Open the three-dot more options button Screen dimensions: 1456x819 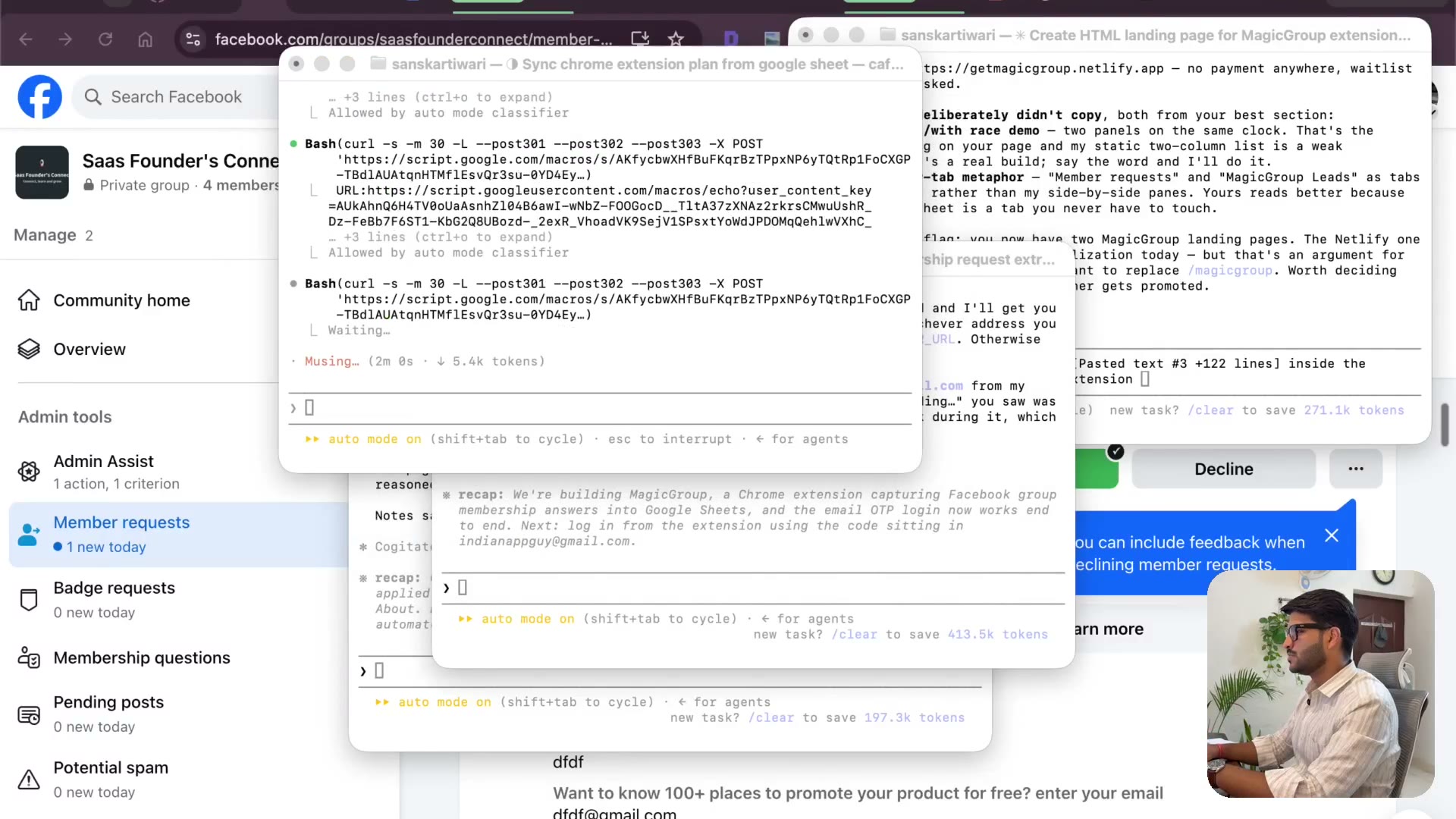1356,469
